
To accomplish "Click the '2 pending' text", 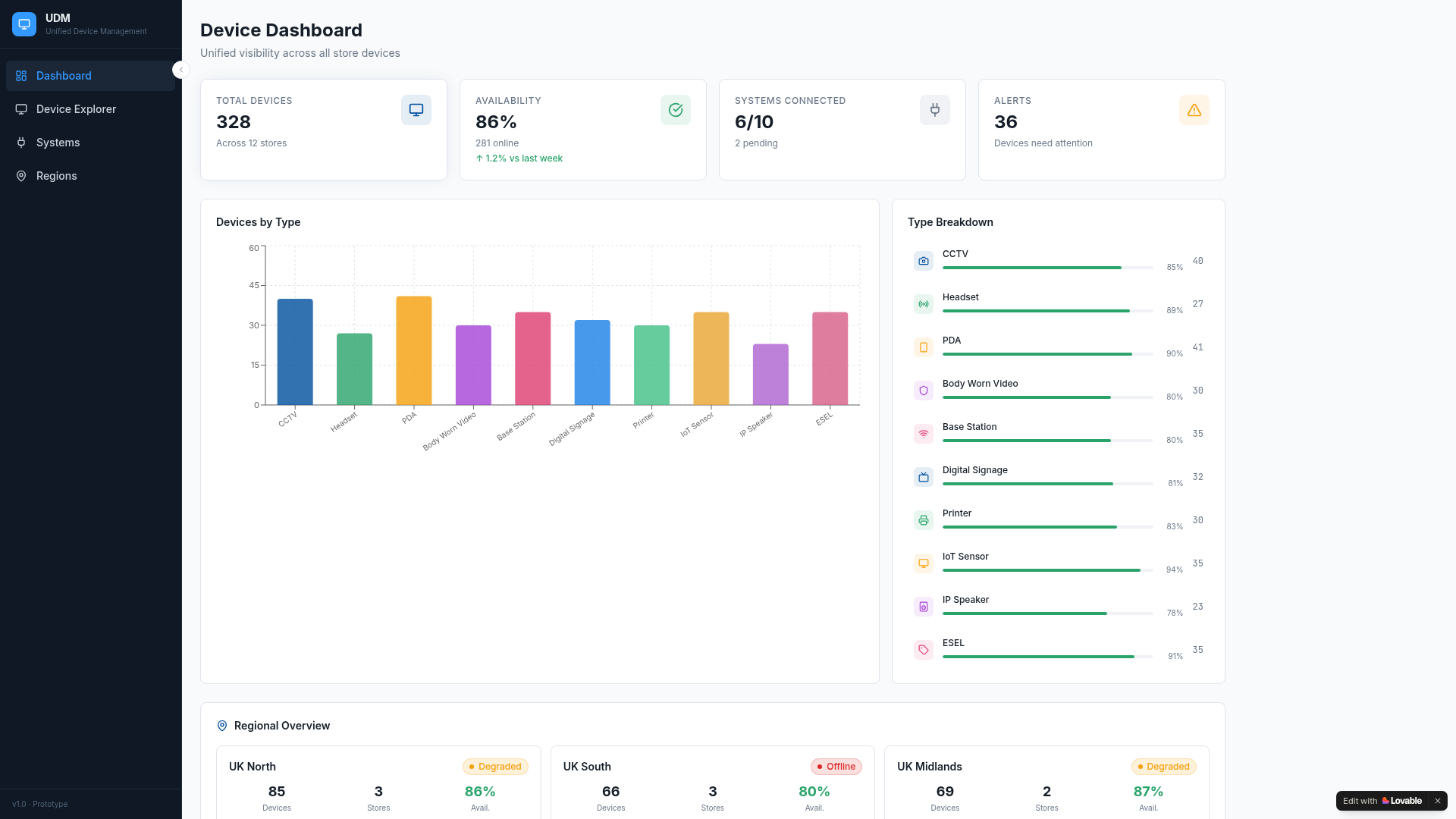I will [756, 143].
